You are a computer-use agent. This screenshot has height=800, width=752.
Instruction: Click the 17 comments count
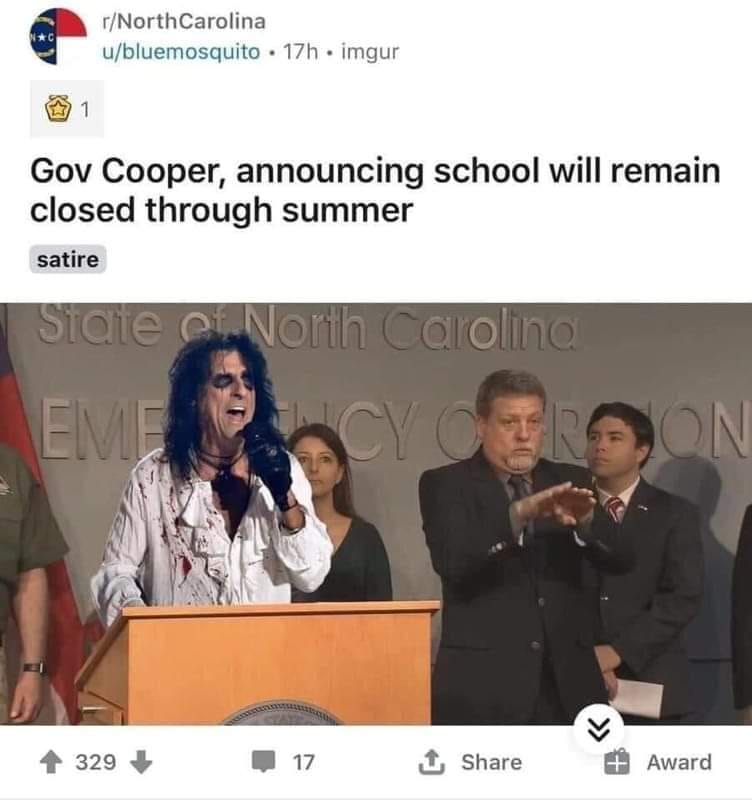tap(303, 762)
